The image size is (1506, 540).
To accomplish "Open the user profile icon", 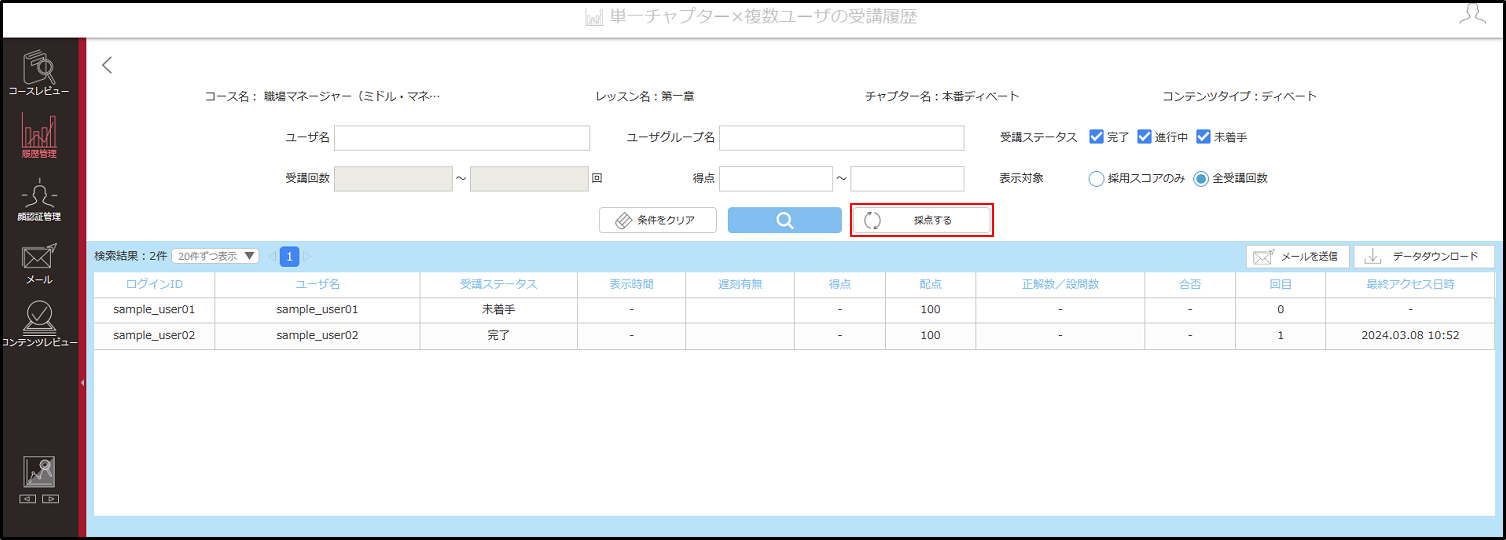I will coord(1471,14).
